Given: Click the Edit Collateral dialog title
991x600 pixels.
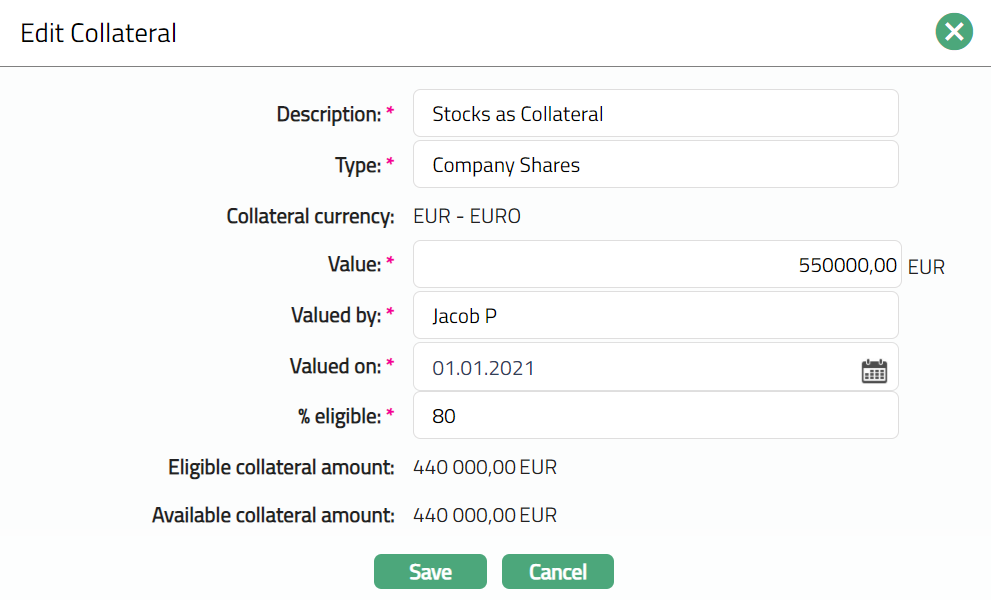Looking at the screenshot, I should (99, 33).
